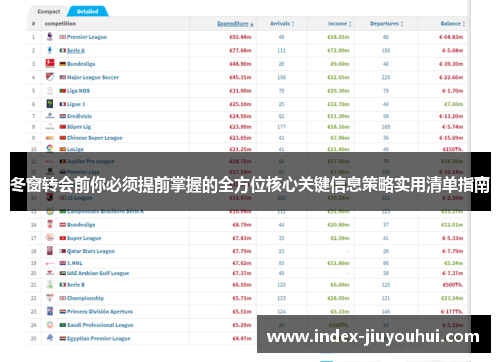Click the US flag beside Major League Soccer
Screen dimensions: 500x362
click(63, 77)
